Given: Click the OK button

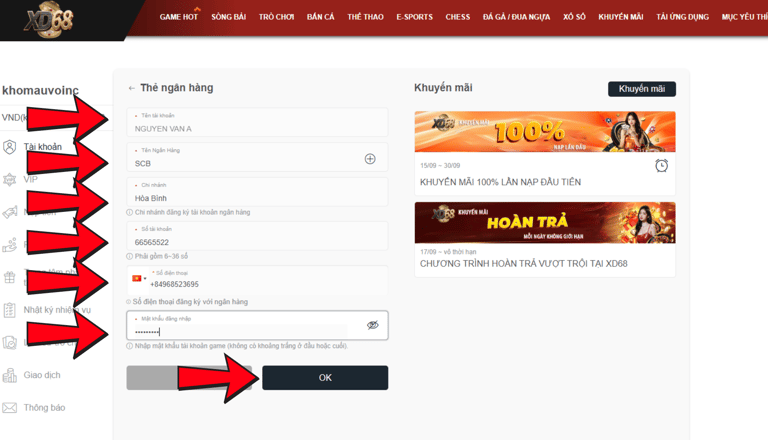Looking at the screenshot, I should click(325, 378).
